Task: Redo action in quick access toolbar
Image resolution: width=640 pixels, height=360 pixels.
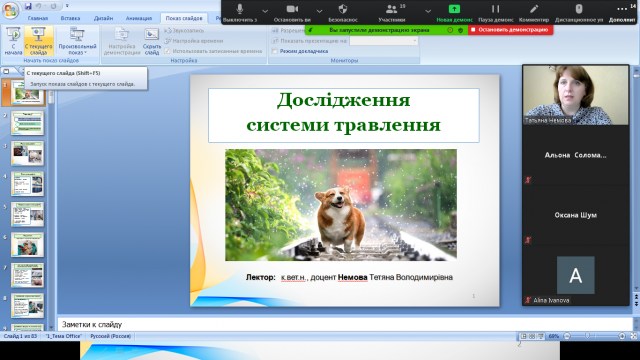Action: click(53, 6)
